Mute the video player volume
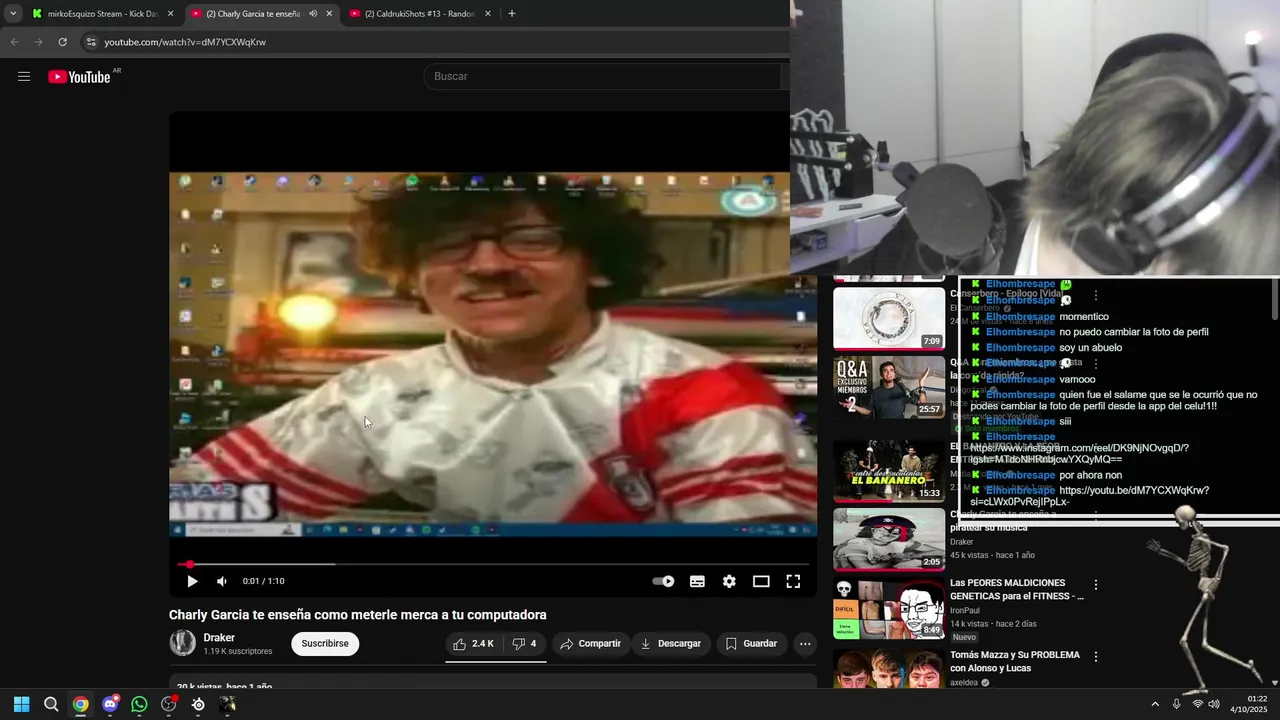This screenshot has width=1280, height=720. click(x=222, y=581)
